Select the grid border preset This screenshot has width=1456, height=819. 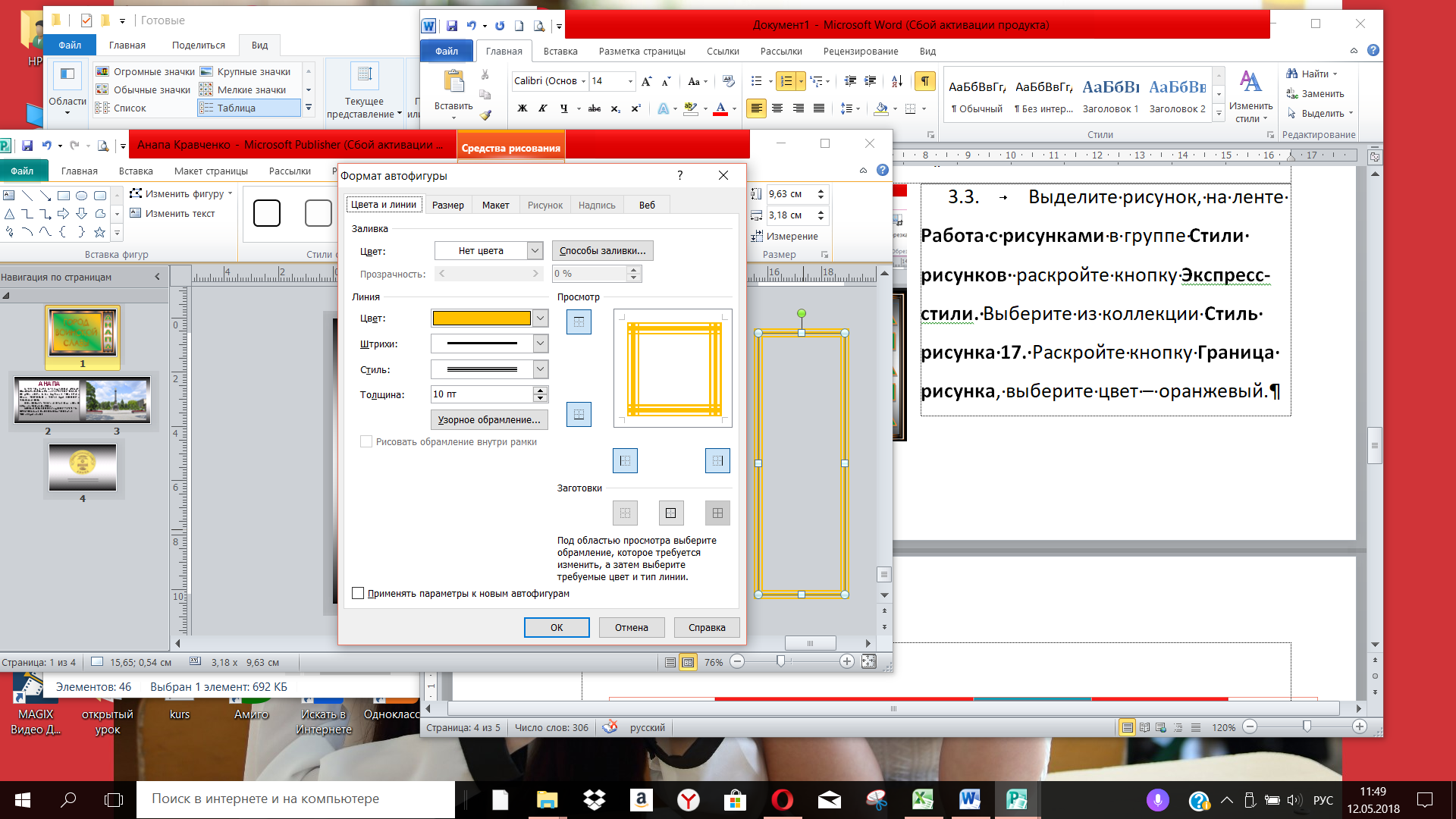tap(717, 513)
